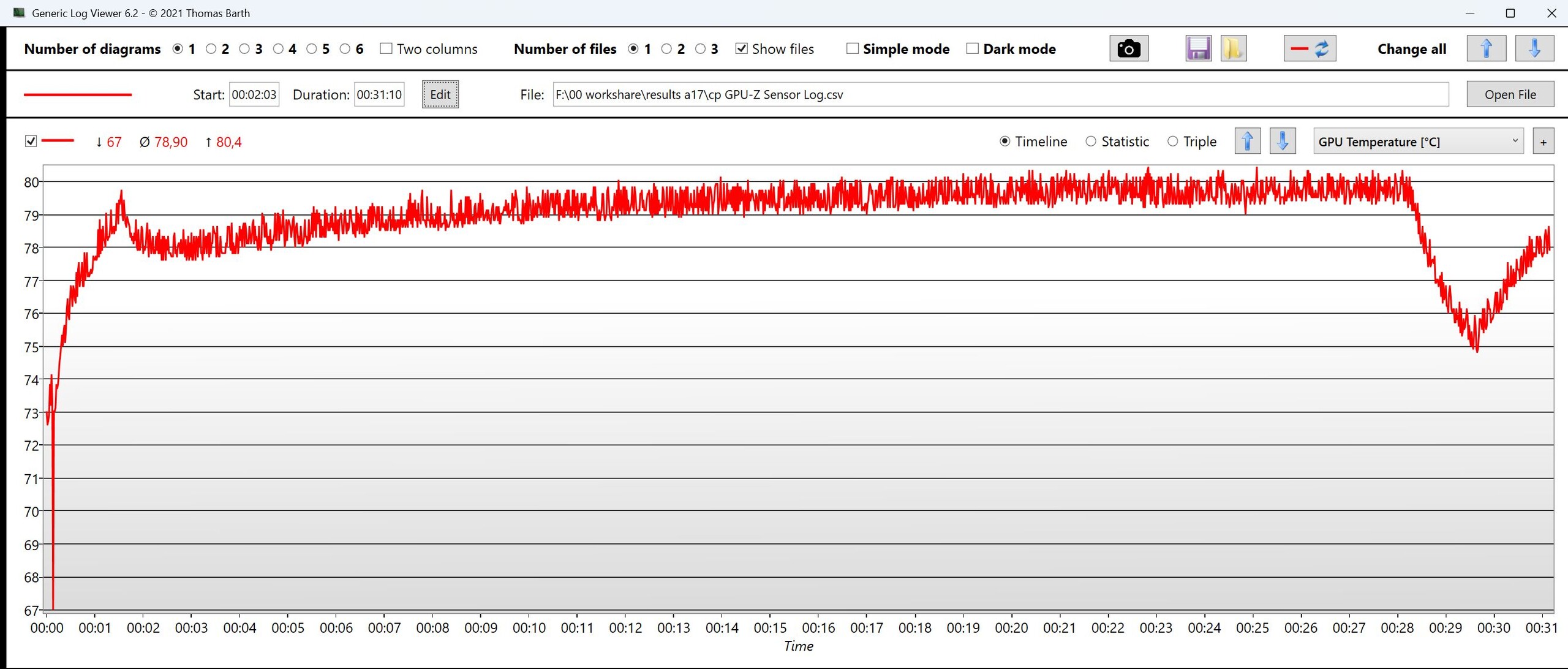Click the Open File button
Image resolution: width=1568 pixels, height=669 pixels.
[x=1510, y=94]
